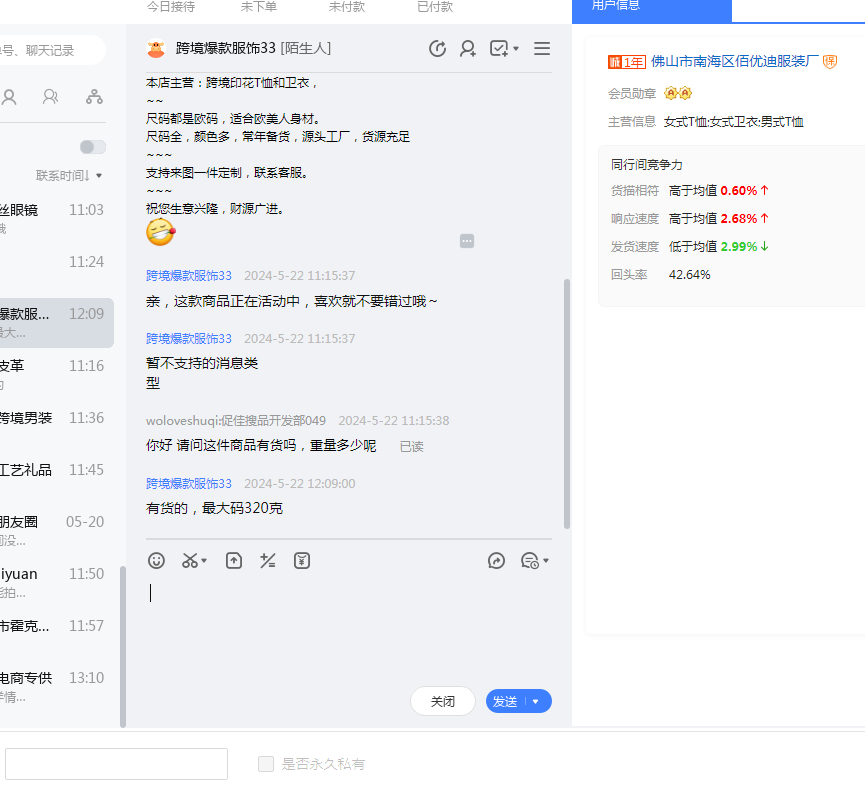Click the scissors screenshot tool icon
Viewport: 865px width, 786px height.
pos(190,561)
